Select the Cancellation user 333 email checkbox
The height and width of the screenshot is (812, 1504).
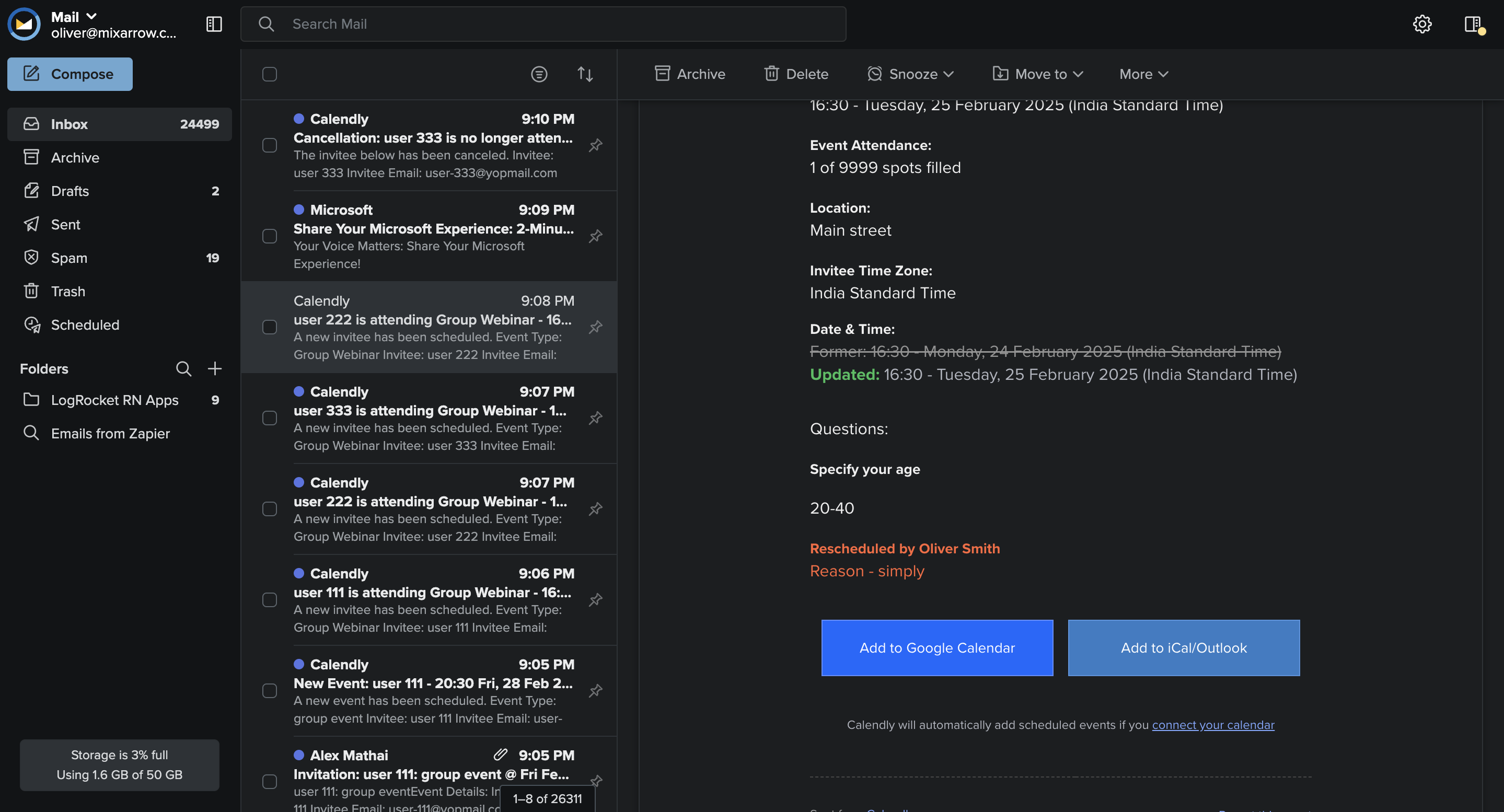click(269, 145)
